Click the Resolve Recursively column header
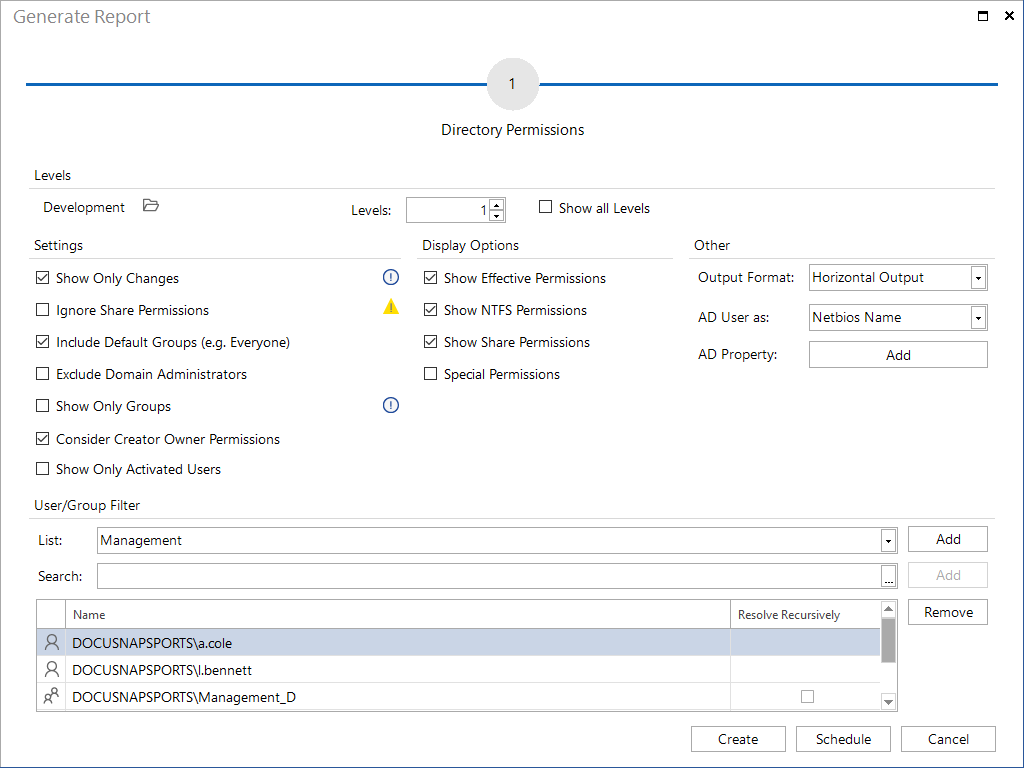This screenshot has width=1024, height=768. point(805,615)
